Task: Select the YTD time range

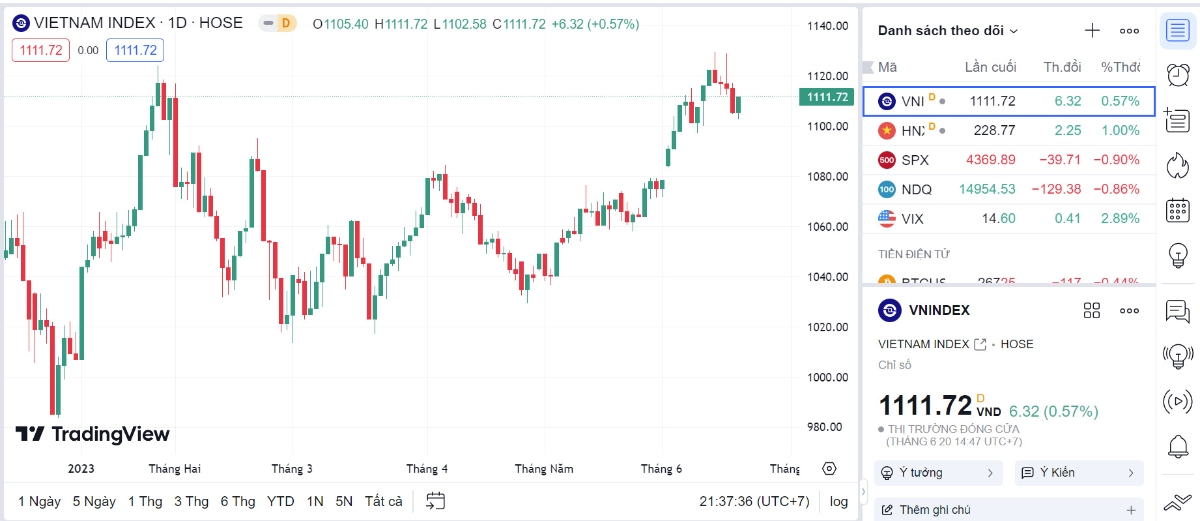Action: 281,501
